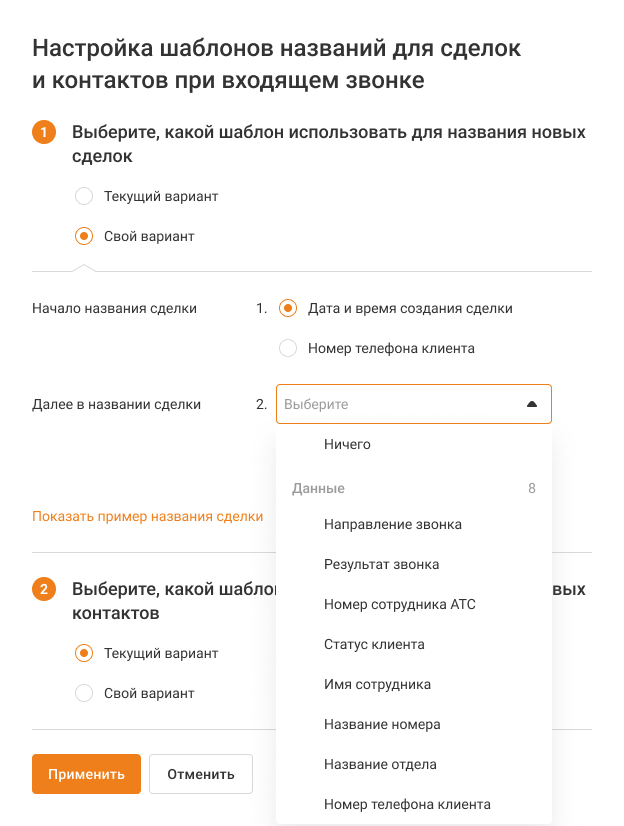Choose 'Имя сотрудника' in the dropdown
Screen dimensions: 624x826
click(378, 684)
